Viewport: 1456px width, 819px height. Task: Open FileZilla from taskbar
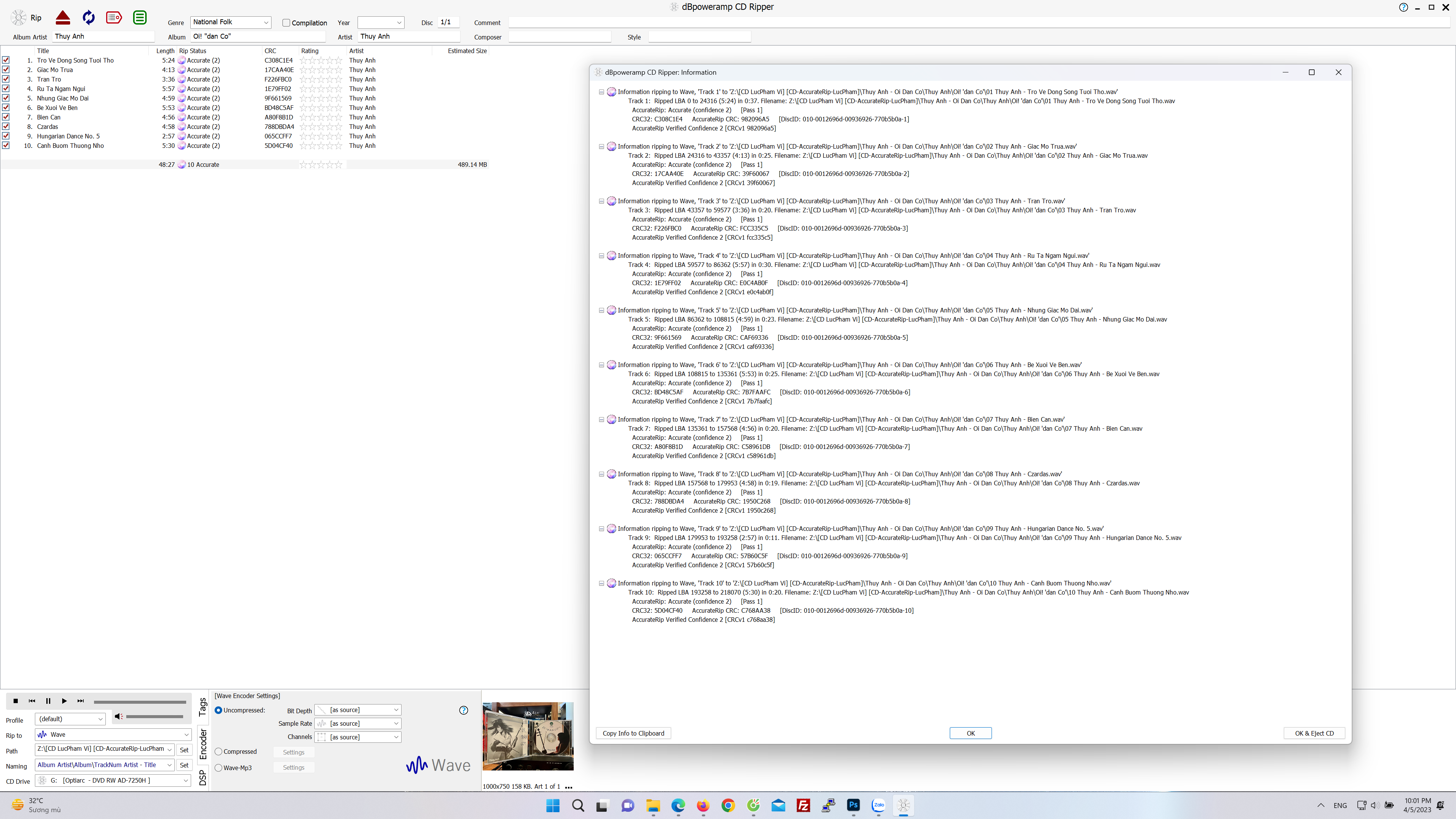[x=803, y=805]
